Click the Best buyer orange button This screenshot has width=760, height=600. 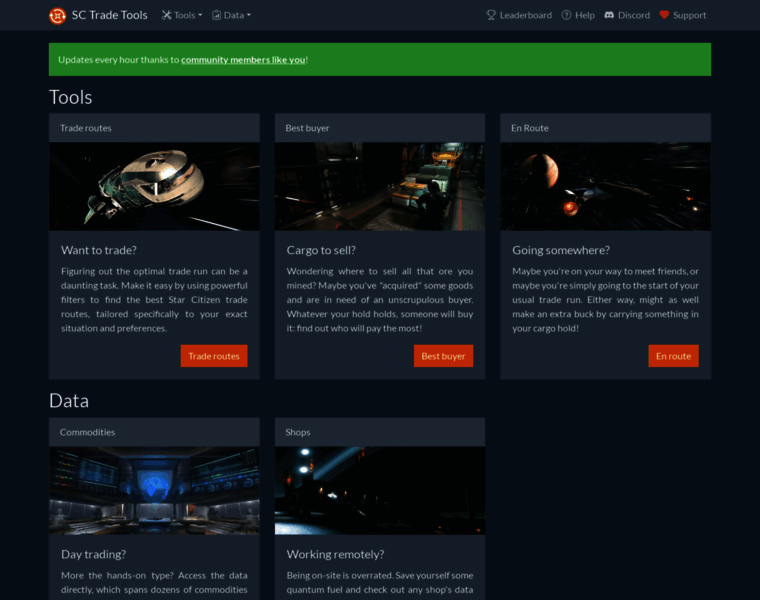pyautogui.click(x=443, y=356)
